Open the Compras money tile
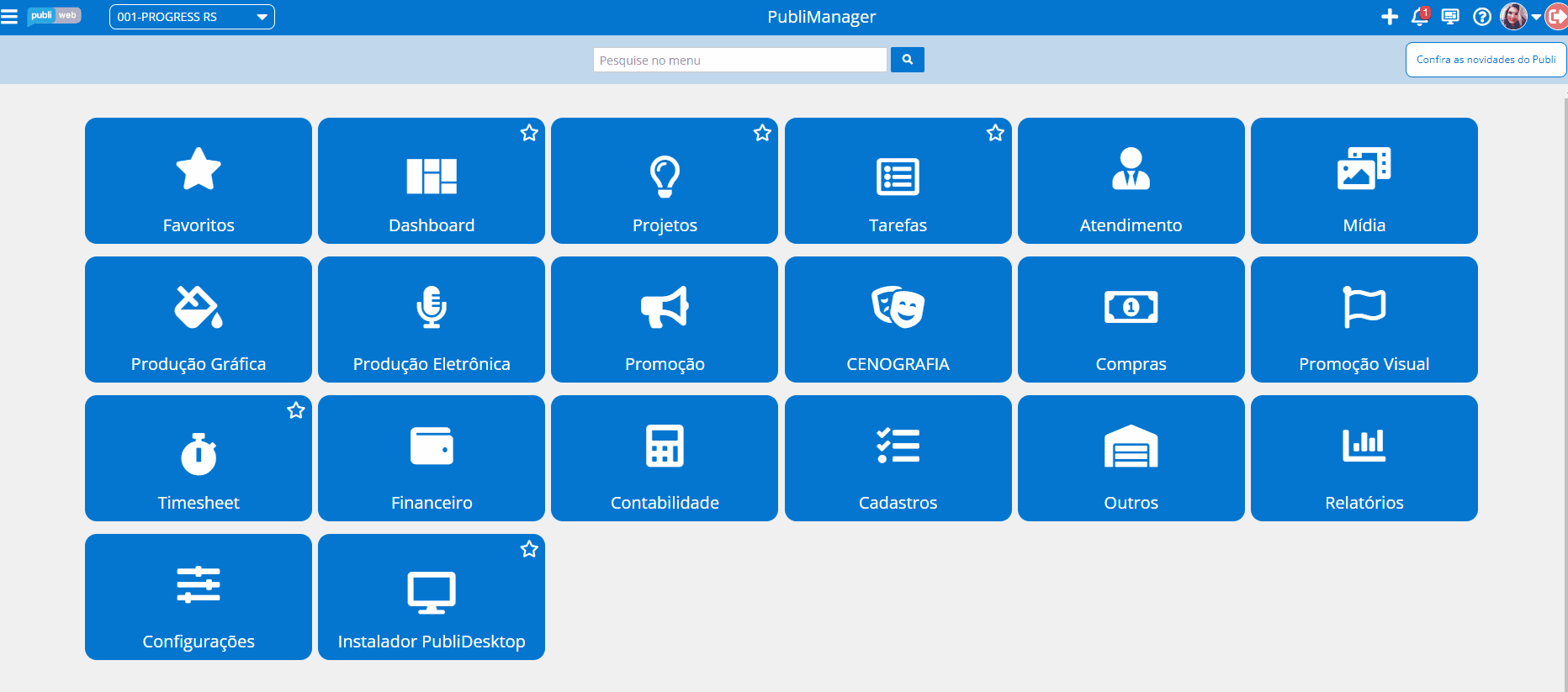Screen dimensions: 1568x692 click(1131, 320)
